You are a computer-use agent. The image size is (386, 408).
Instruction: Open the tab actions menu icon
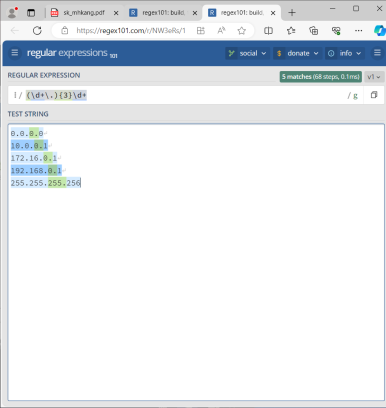click(x=31, y=13)
